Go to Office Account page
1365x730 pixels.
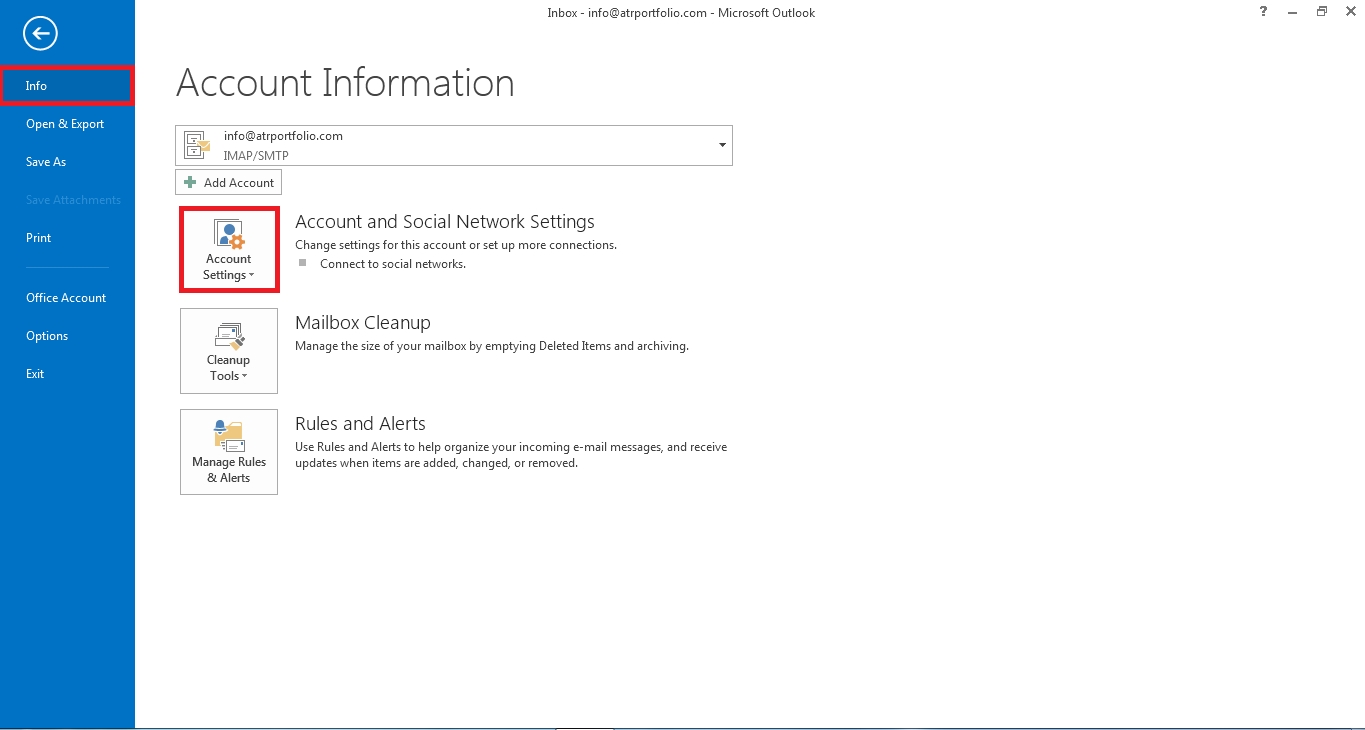[x=66, y=298]
